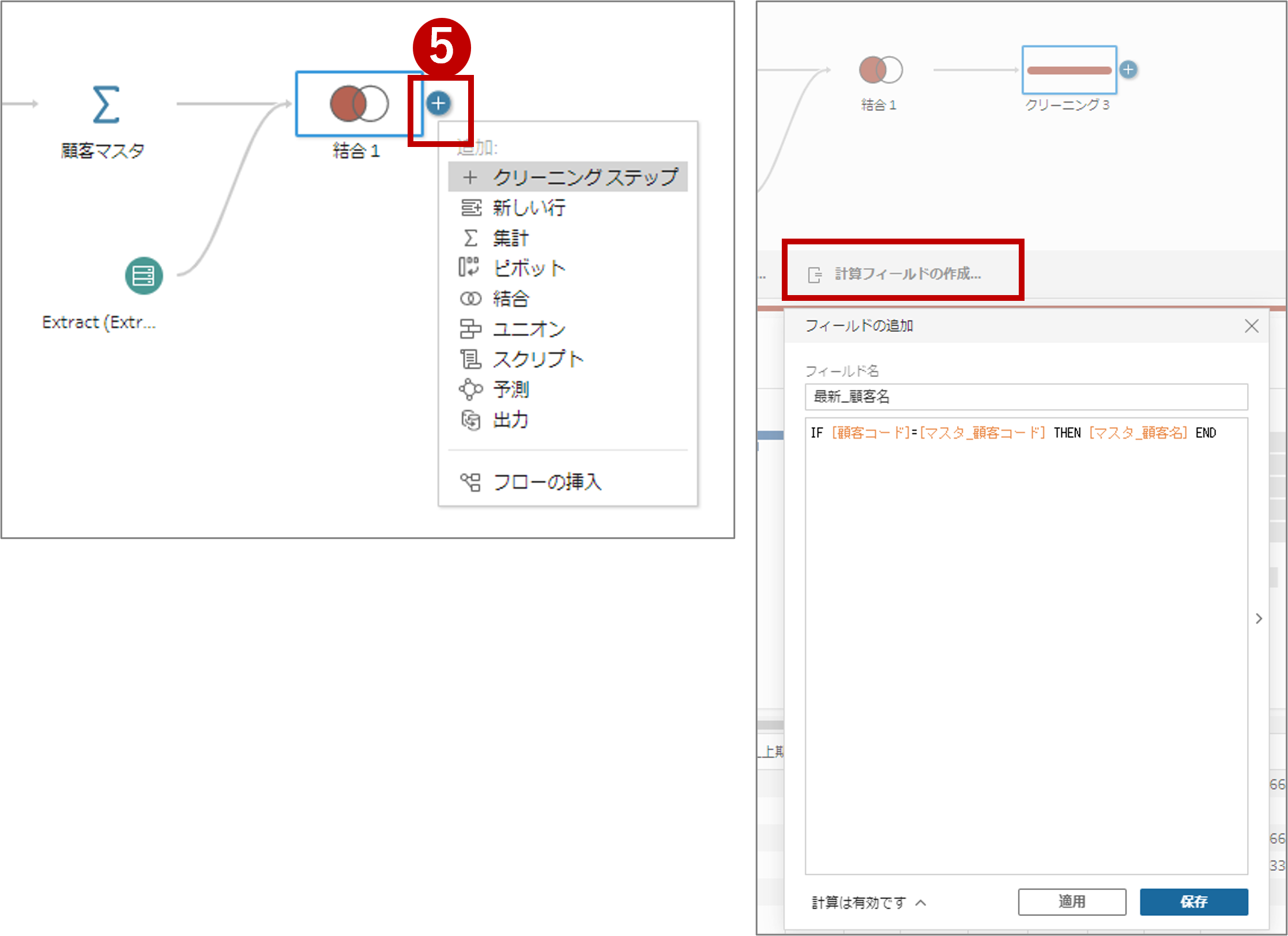Expand the 計算は有効です status chevron
Viewport: 1288px width, 936px height.
point(921,903)
